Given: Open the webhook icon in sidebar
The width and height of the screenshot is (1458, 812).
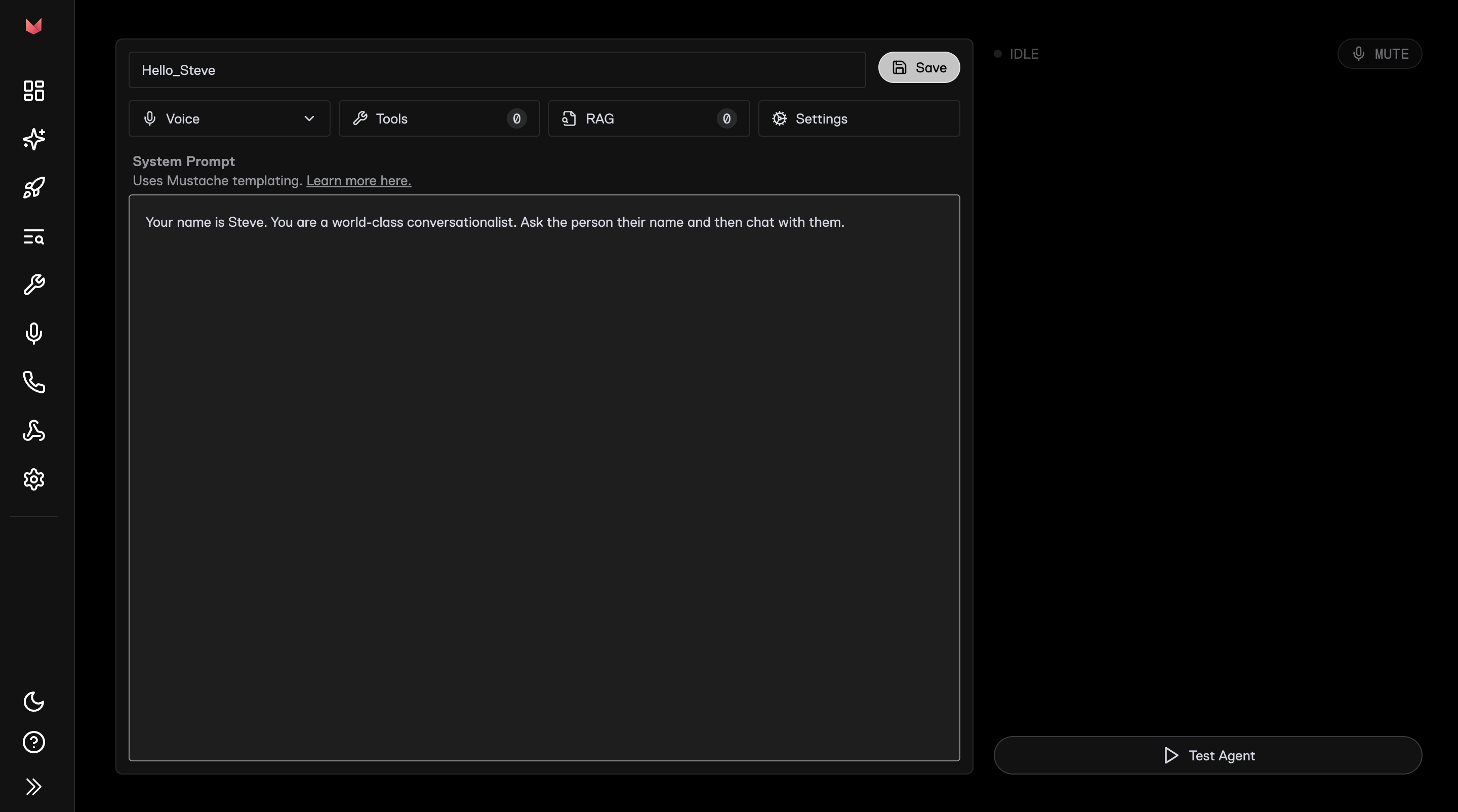Looking at the screenshot, I should [x=34, y=431].
